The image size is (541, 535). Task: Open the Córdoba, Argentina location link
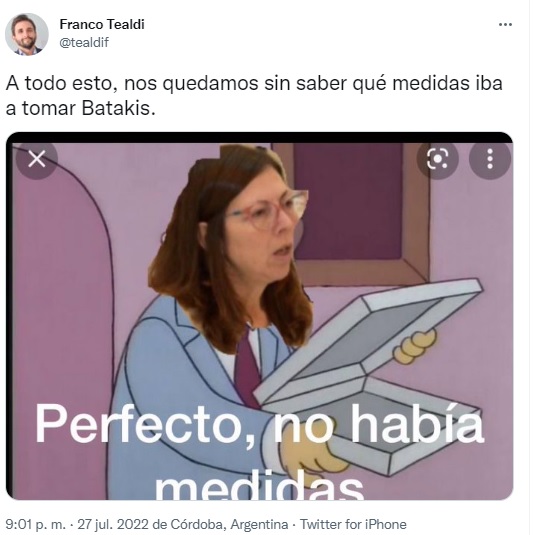click(229, 524)
